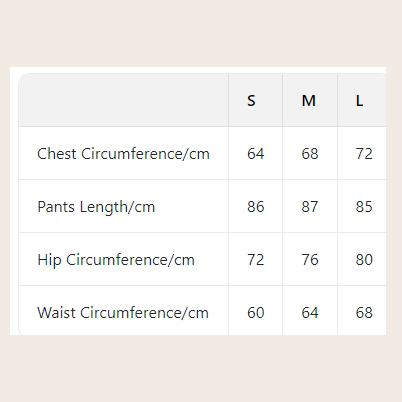Viewport: 402px width, 402px height.
Task: Click waist value 68 for size L
Action: pos(364,313)
